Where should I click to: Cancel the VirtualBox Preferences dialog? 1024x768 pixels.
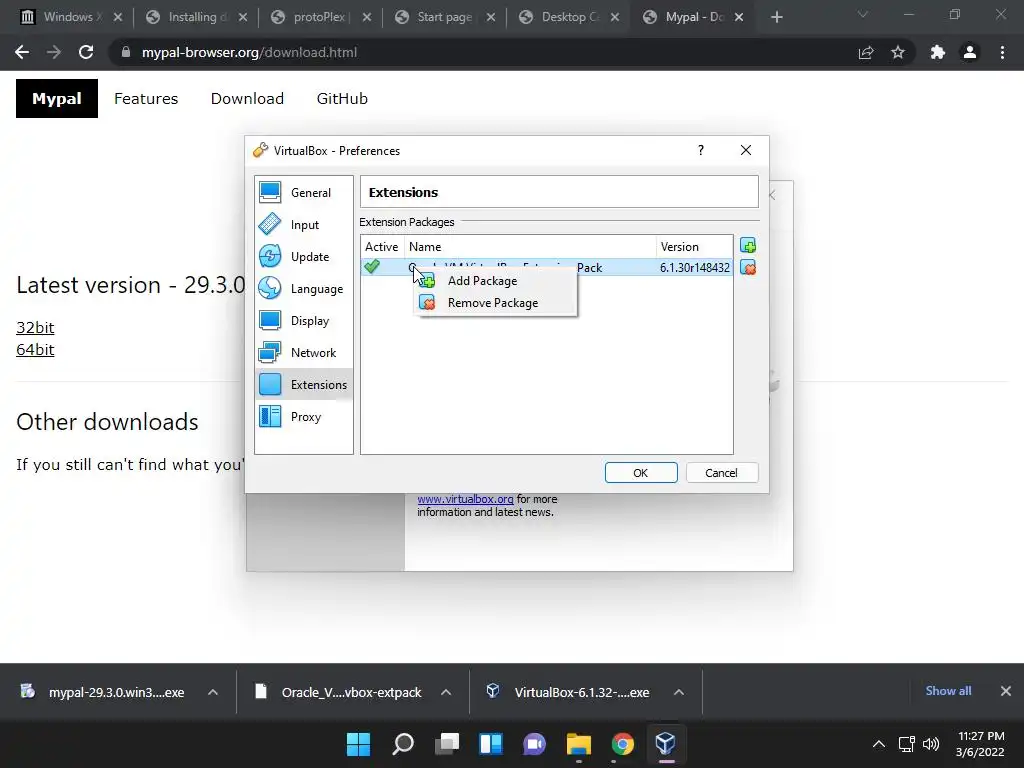click(x=722, y=473)
